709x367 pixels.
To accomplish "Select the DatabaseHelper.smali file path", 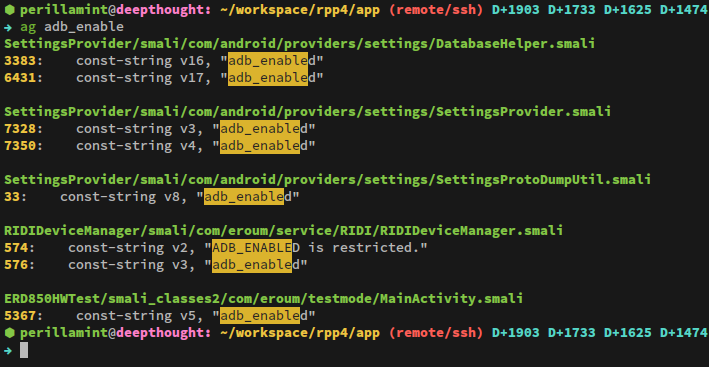I will click(299, 44).
